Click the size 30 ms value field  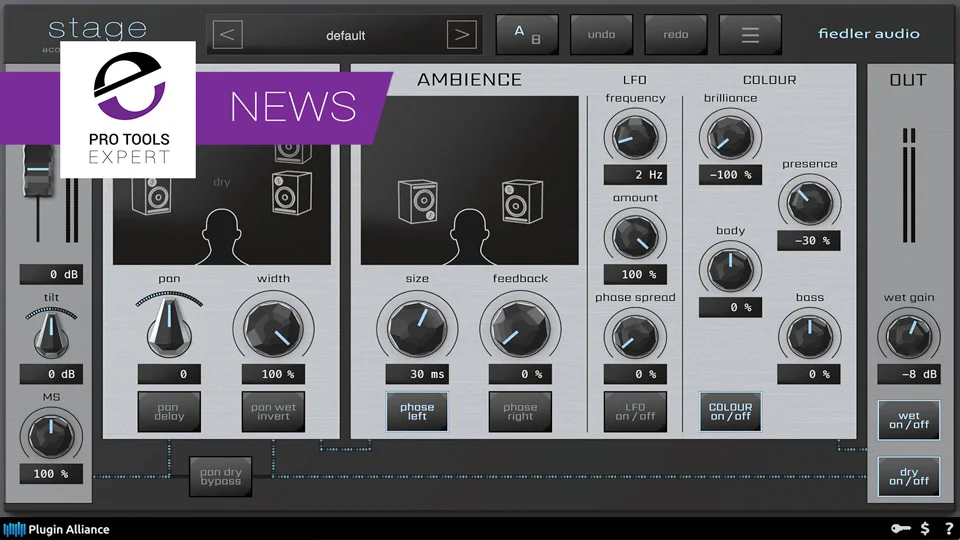click(417, 373)
